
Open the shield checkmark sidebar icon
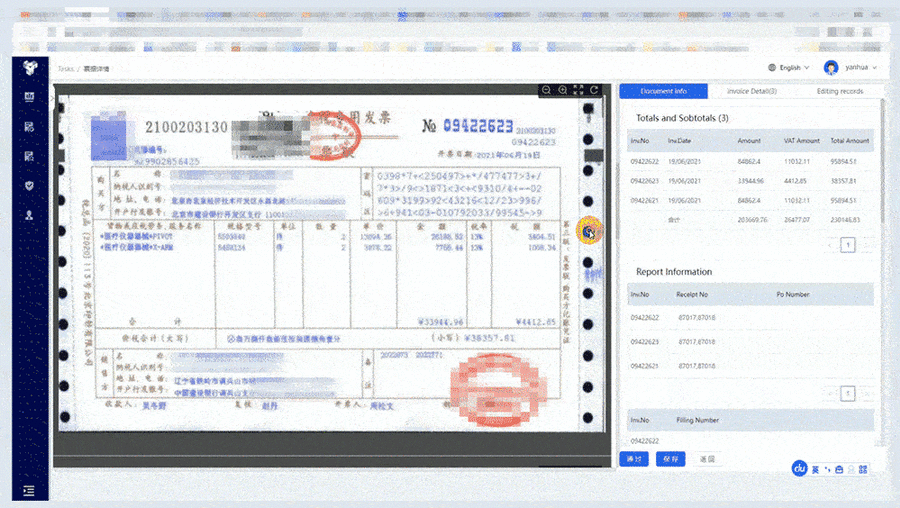click(29, 185)
